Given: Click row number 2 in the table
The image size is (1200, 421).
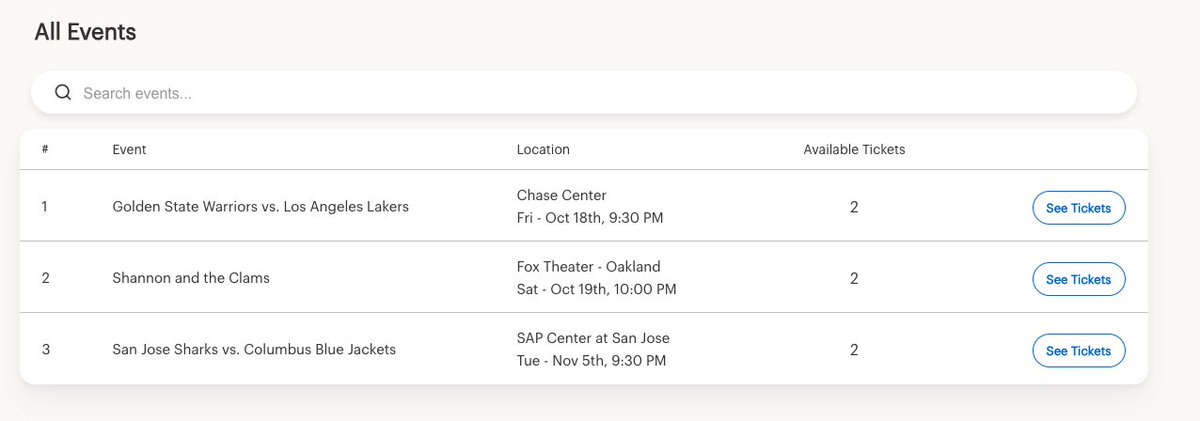Looking at the screenshot, I should point(45,278).
